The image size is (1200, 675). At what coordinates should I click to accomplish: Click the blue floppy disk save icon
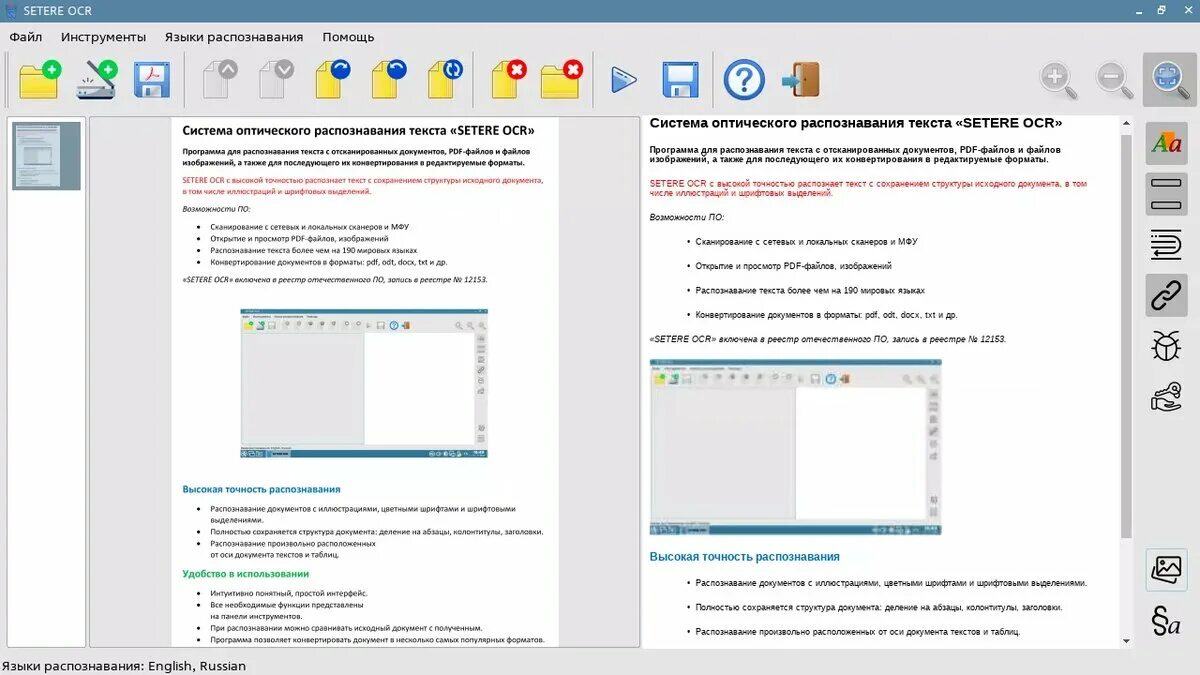(x=680, y=80)
